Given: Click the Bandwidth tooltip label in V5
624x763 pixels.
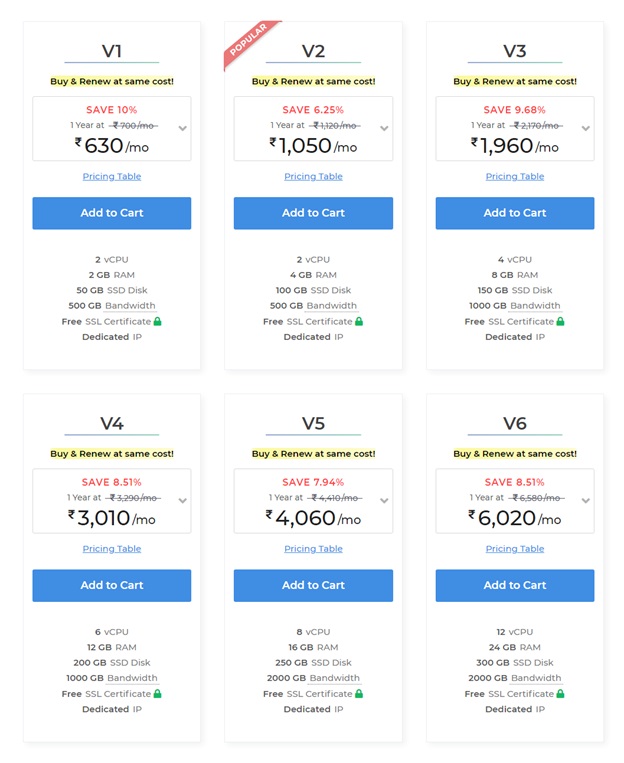Looking at the screenshot, I should 334,678.
